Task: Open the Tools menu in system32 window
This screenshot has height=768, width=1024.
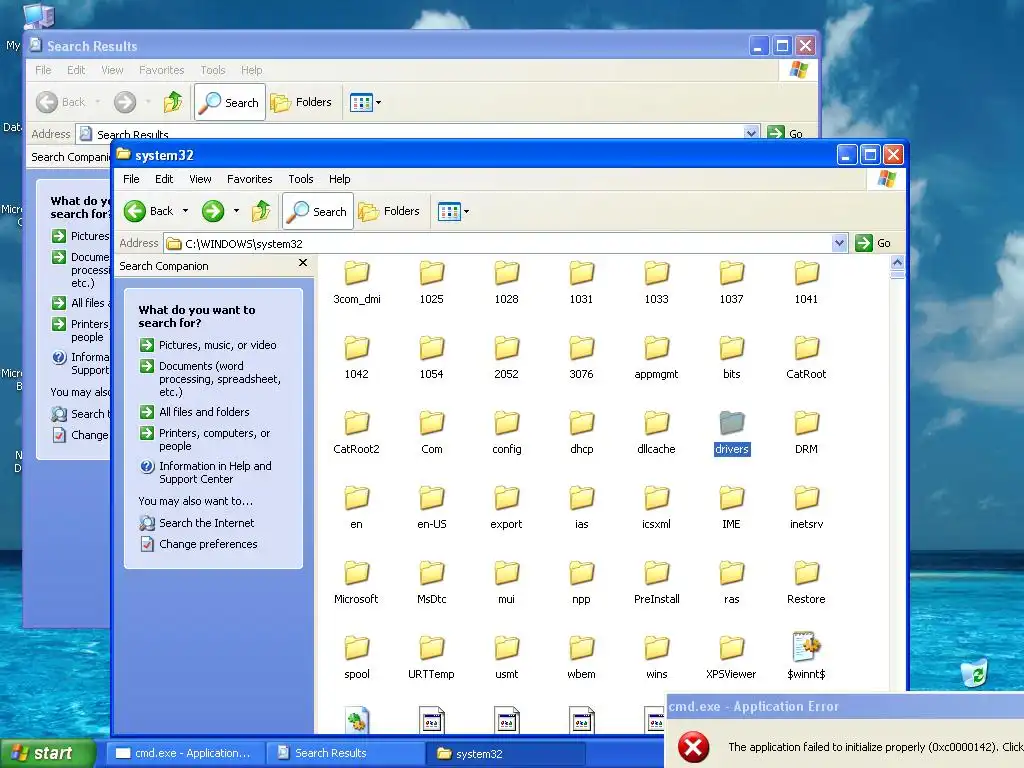Action: pos(300,179)
